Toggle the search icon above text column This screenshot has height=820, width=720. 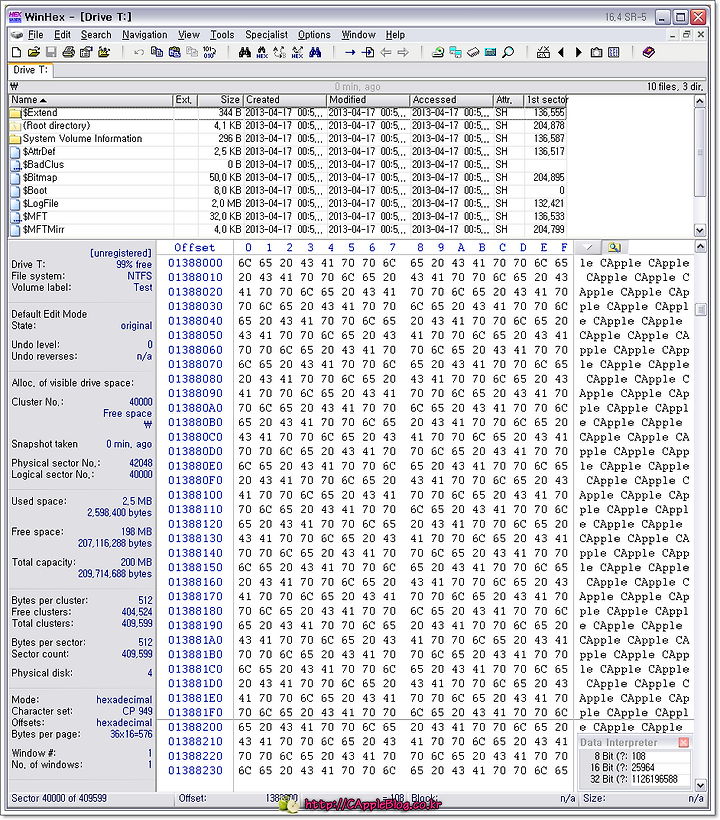pos(614,247)
